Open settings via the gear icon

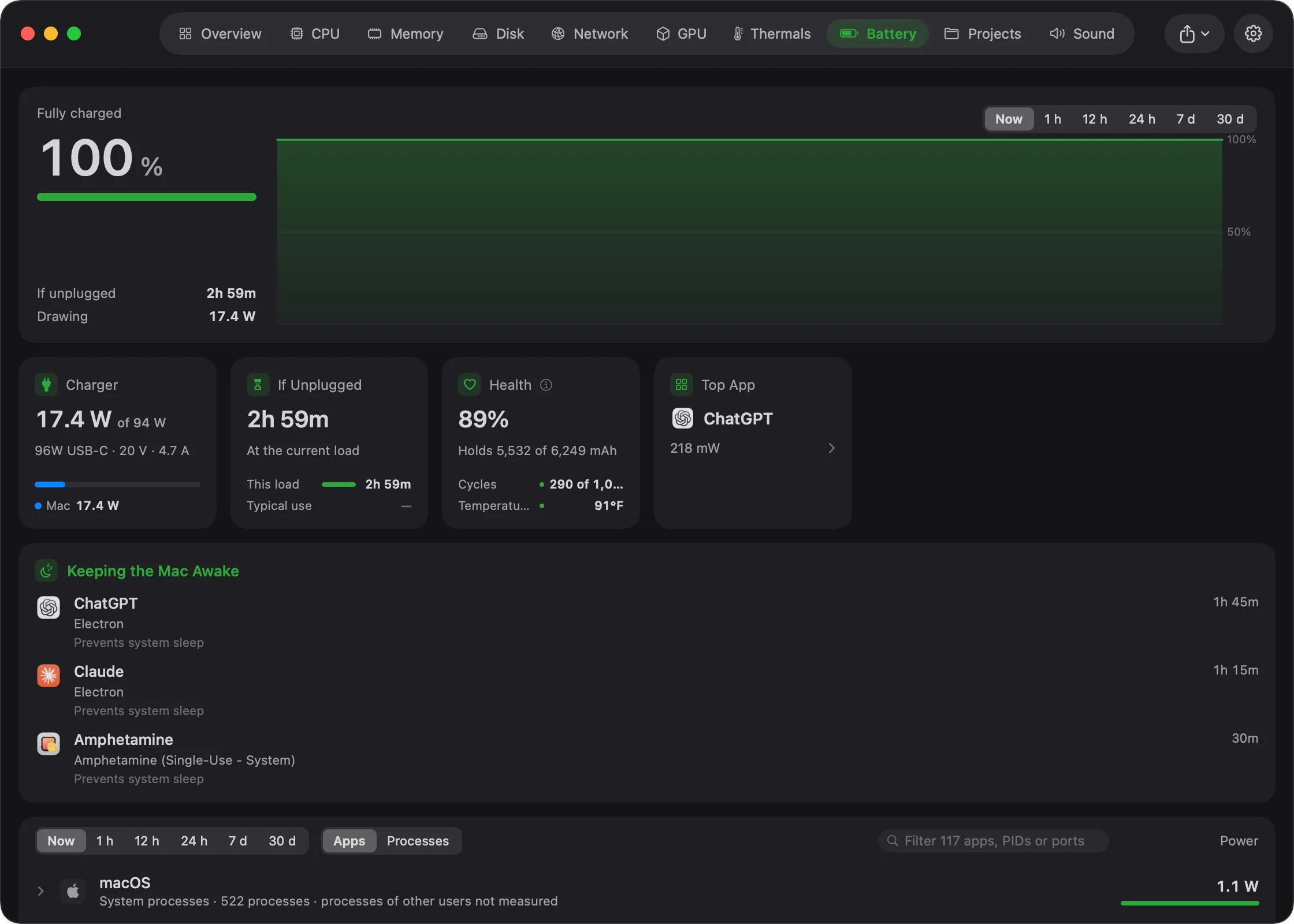click(x=1253, y=33)
